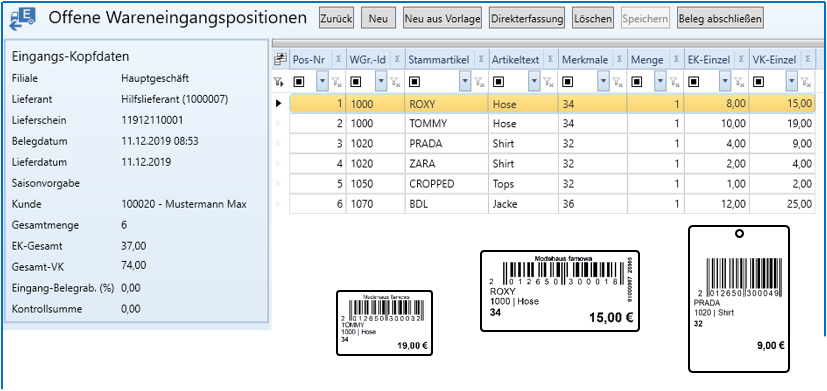
Task: Click the Jacke article text cell
Action: 523,204
